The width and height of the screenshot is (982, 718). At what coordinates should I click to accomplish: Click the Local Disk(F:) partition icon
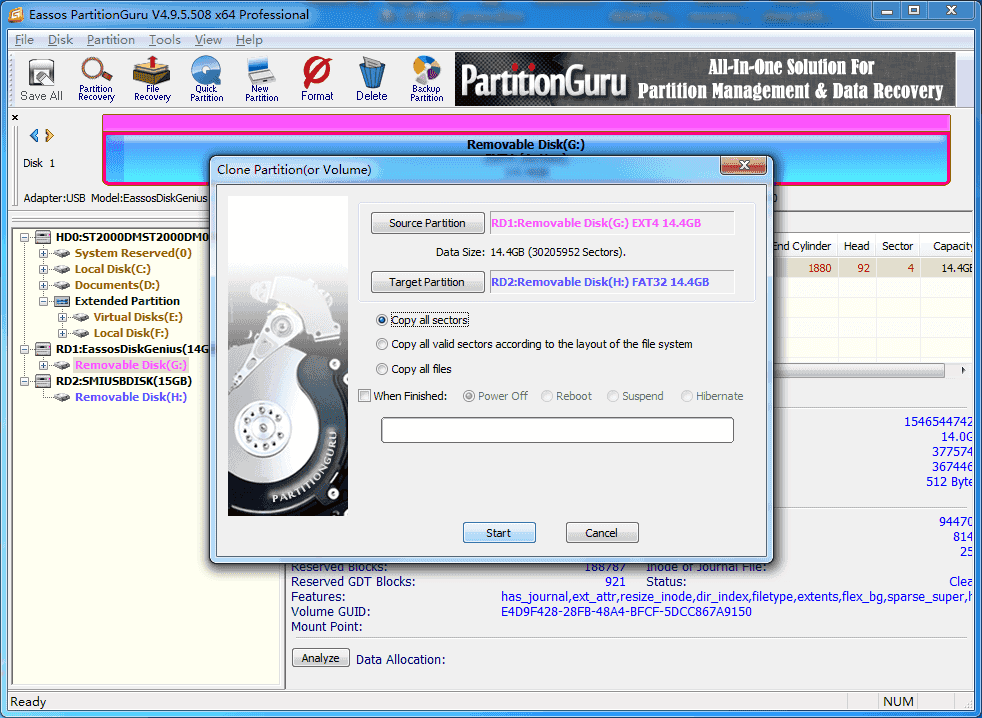point(81,333)
